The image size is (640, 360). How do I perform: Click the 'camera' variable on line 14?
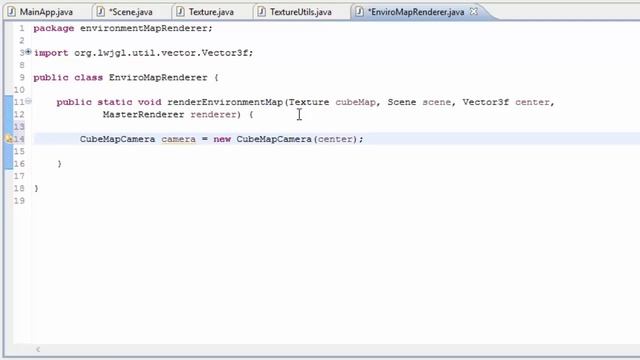click(178, 139)
